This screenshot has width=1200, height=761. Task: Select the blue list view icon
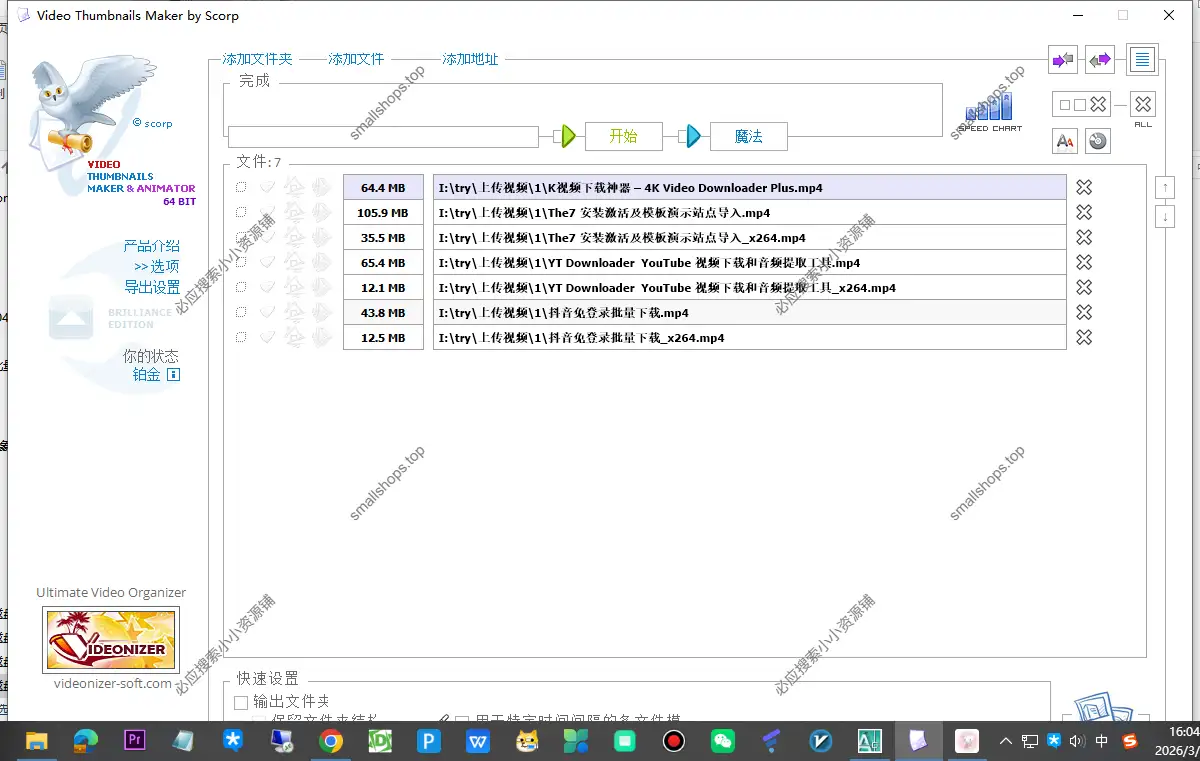click(x=1141, y=60)
